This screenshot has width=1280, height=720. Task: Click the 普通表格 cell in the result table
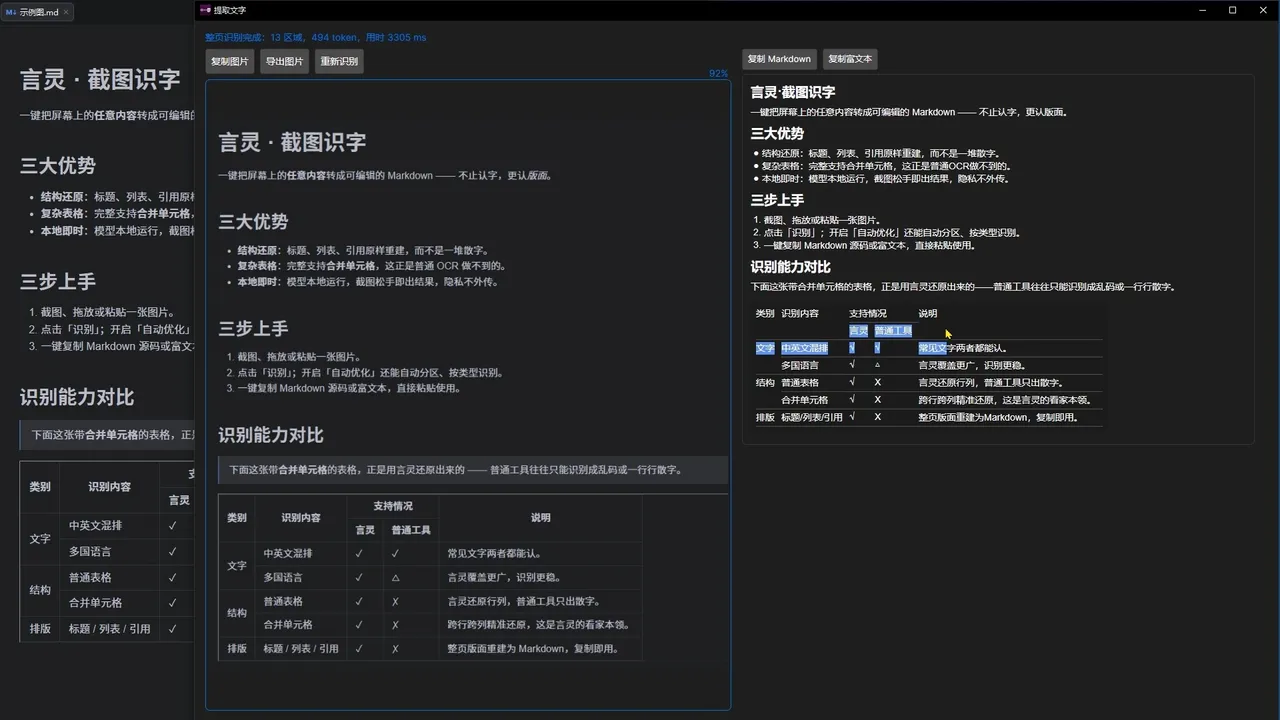pos(800,382)
